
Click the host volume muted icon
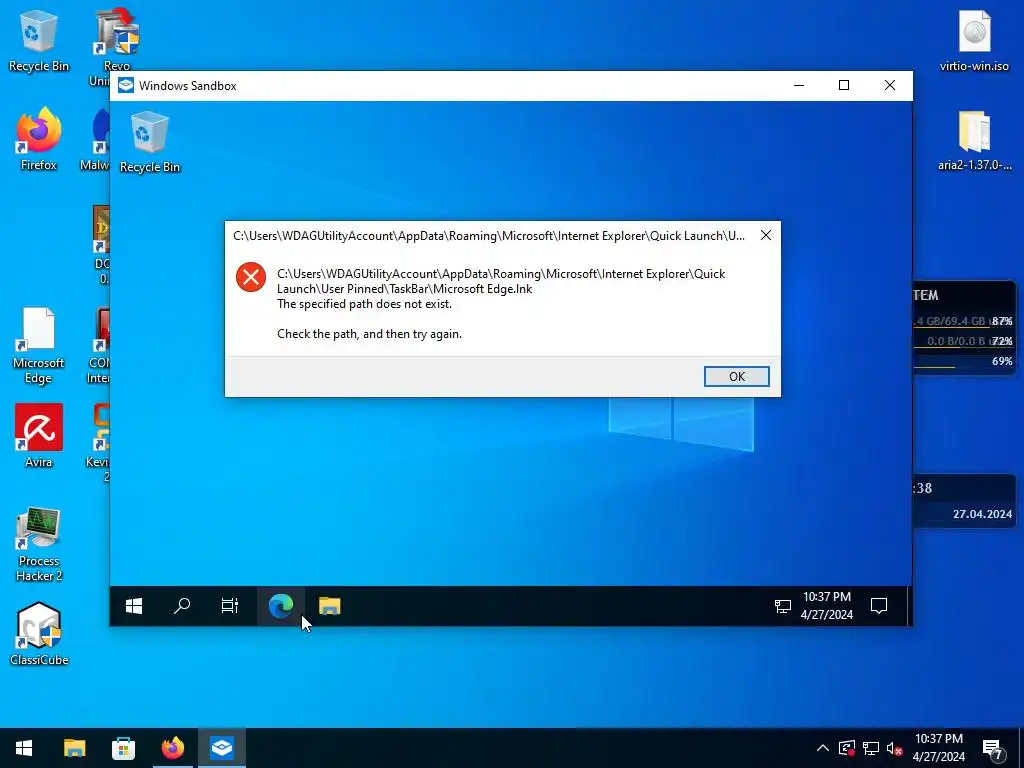[x=894, y=748]
